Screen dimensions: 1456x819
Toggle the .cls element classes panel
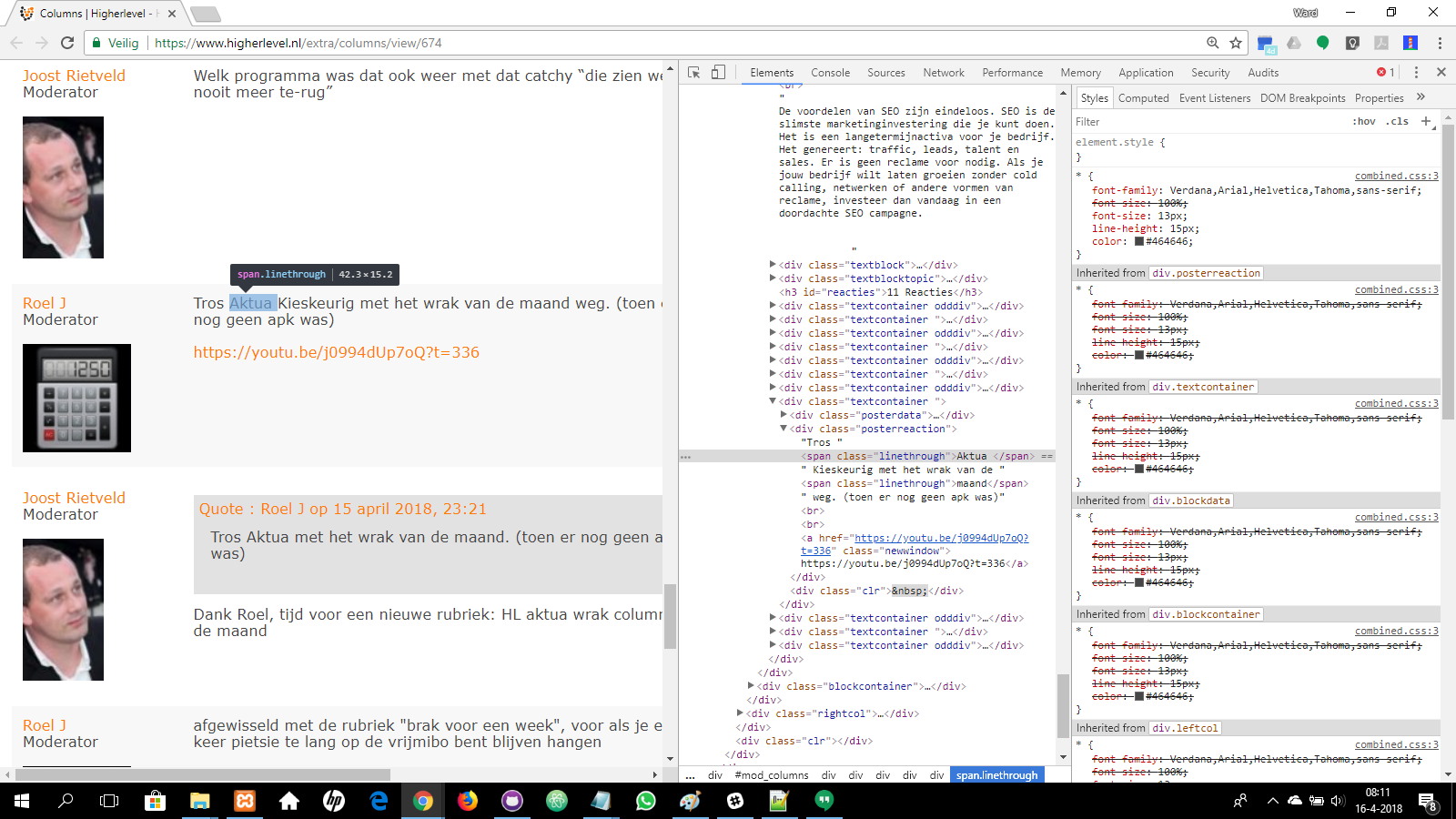pyautogui.click(x=1398, y=122)
